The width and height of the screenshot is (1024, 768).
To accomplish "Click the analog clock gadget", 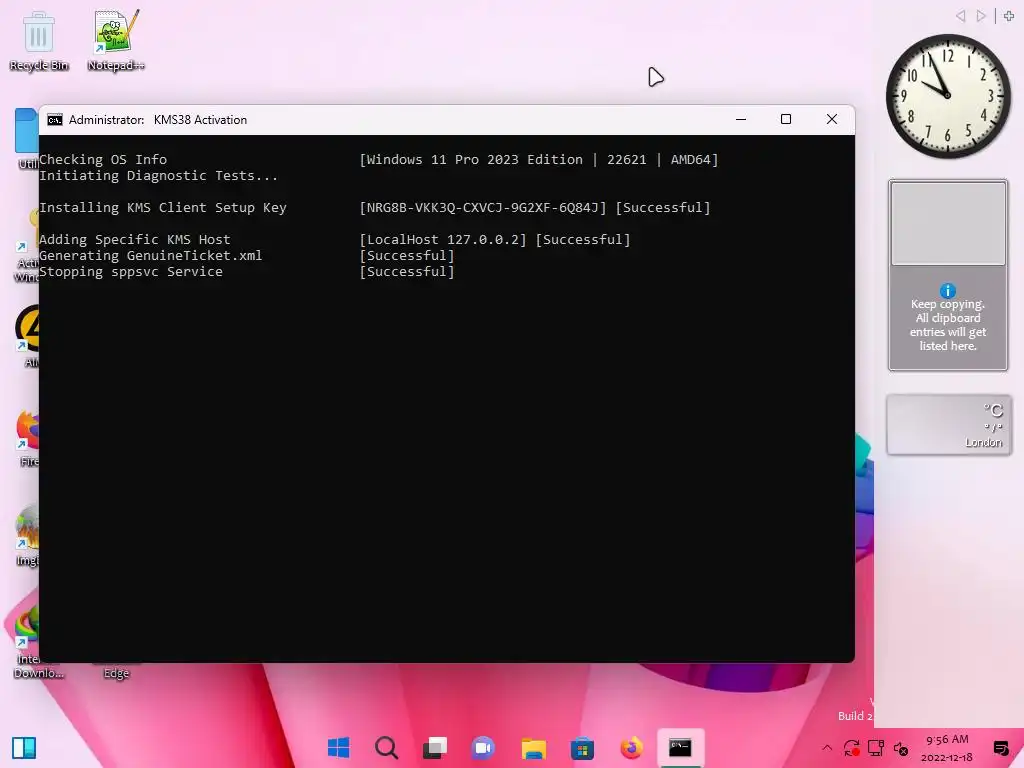I will coord(948,96).
